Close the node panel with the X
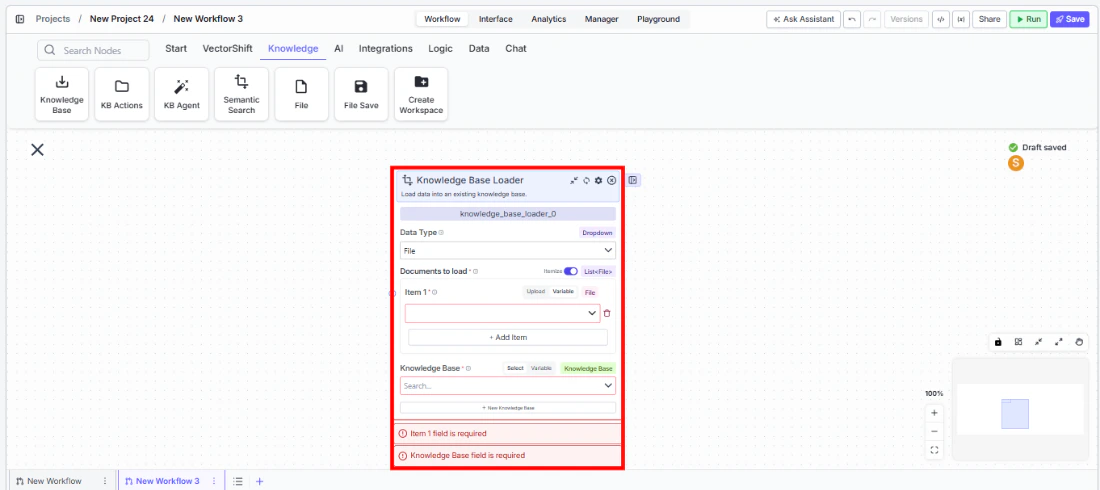This screenshot has width=1100, height=490. click(x=37, y=149)
